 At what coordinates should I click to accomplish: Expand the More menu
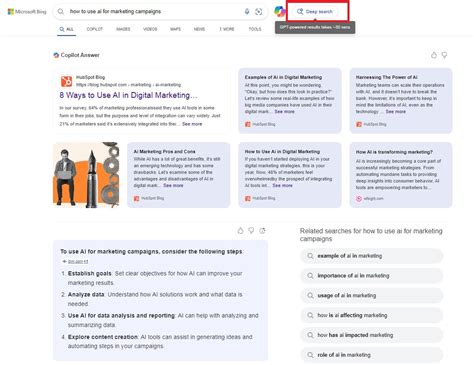tap(227, 29)
